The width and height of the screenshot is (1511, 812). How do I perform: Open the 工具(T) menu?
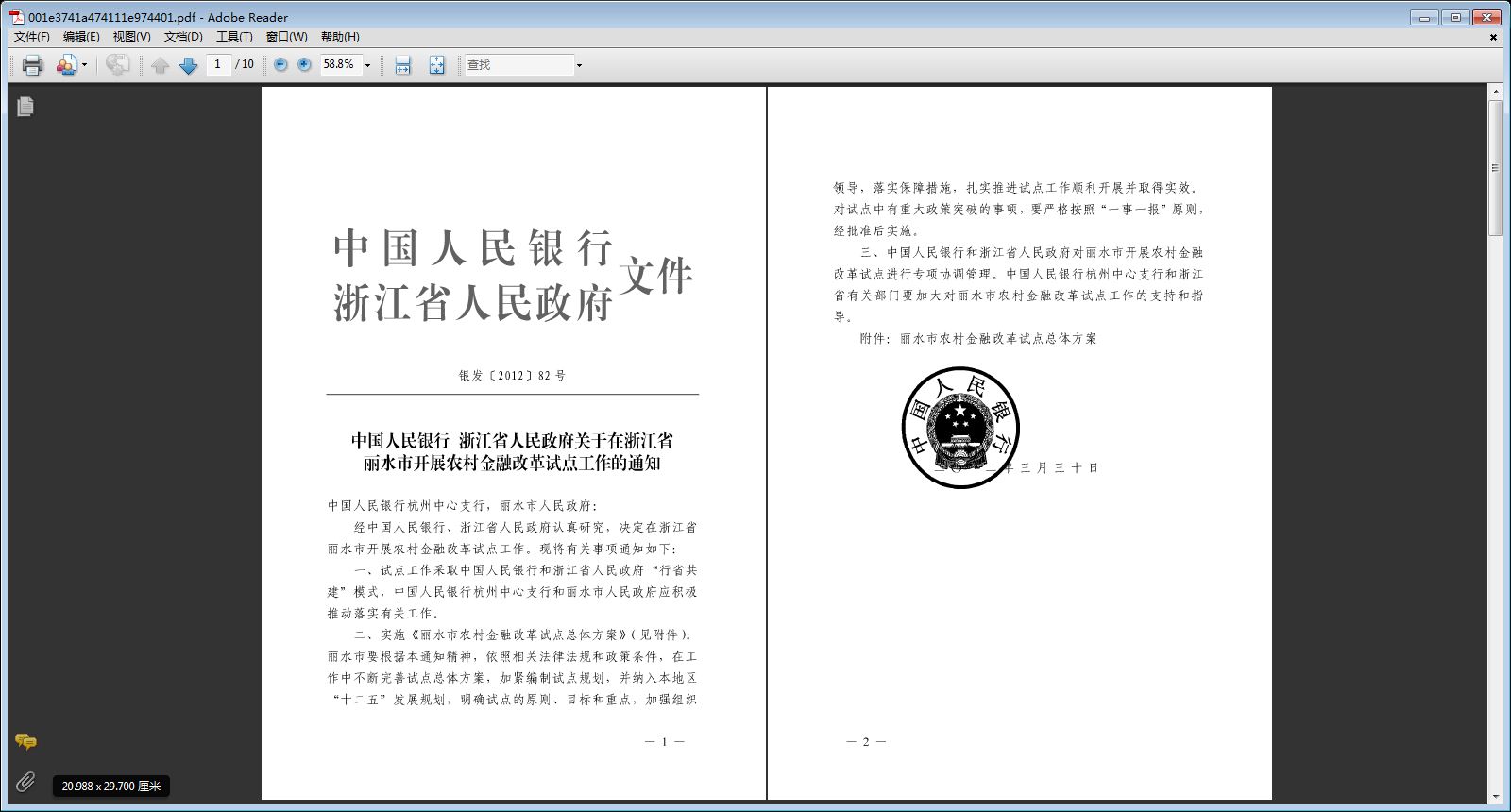234,37
